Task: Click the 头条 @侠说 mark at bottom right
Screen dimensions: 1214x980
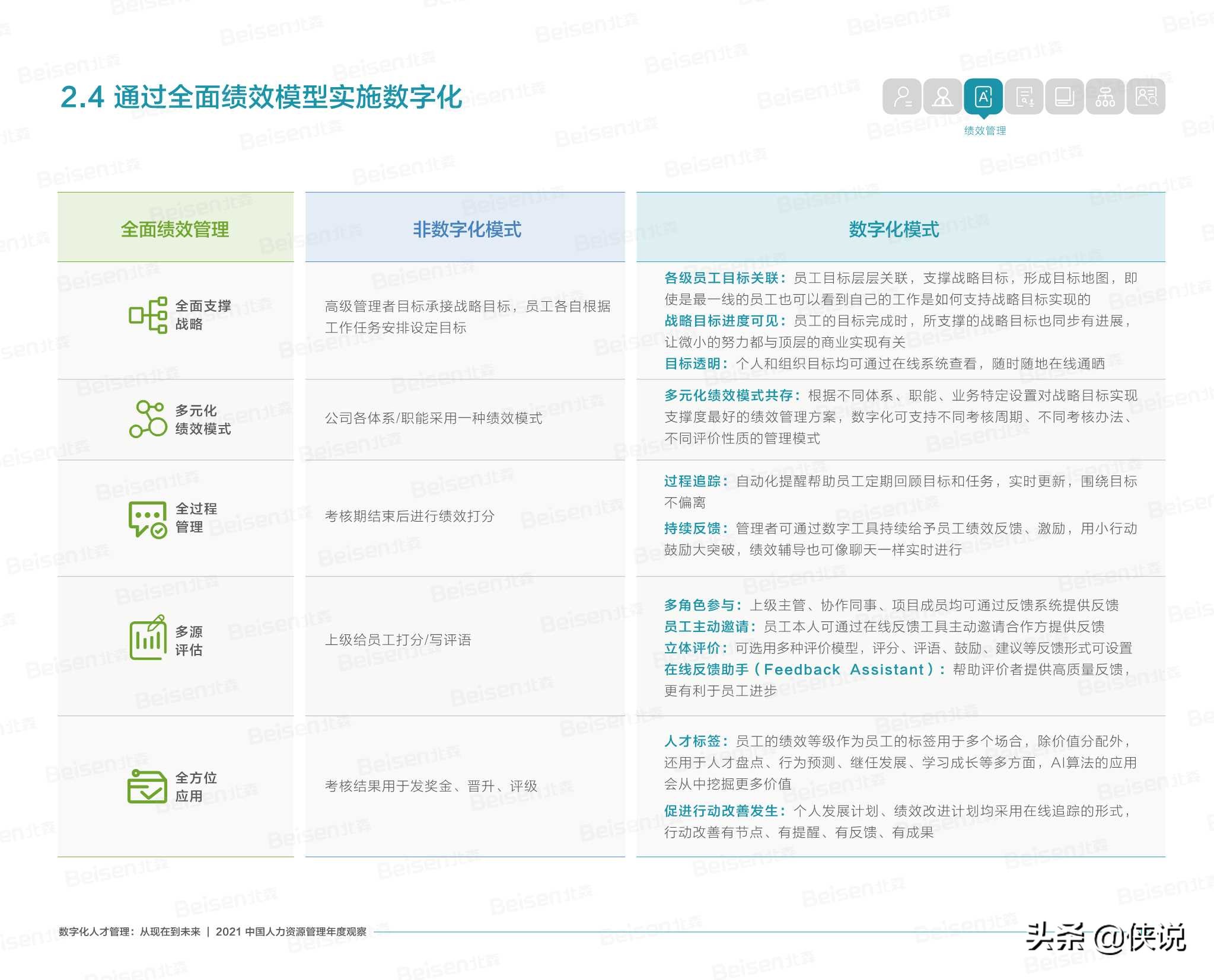Action: [1105, 937]
